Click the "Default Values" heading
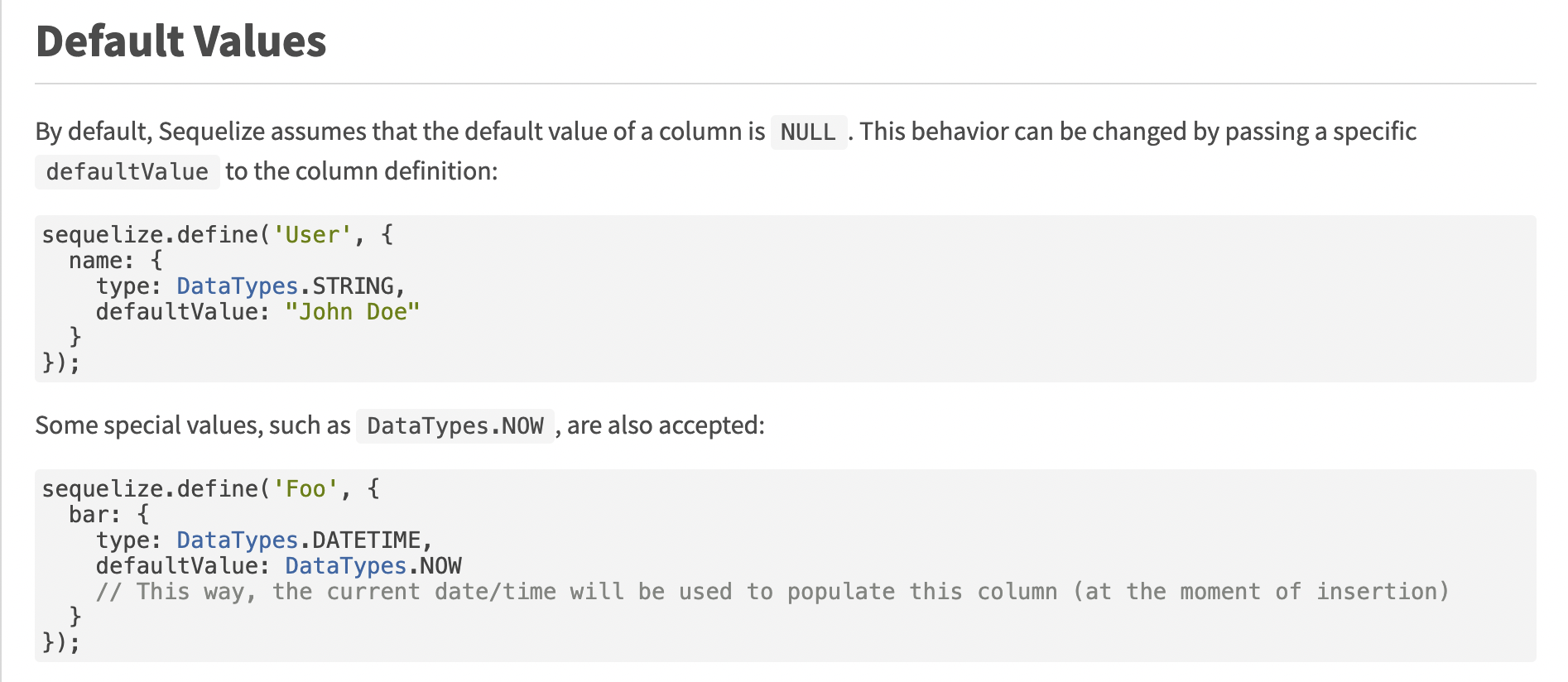Image resolution: width=1568 pixels, height=682 pixels. point(181,41)
